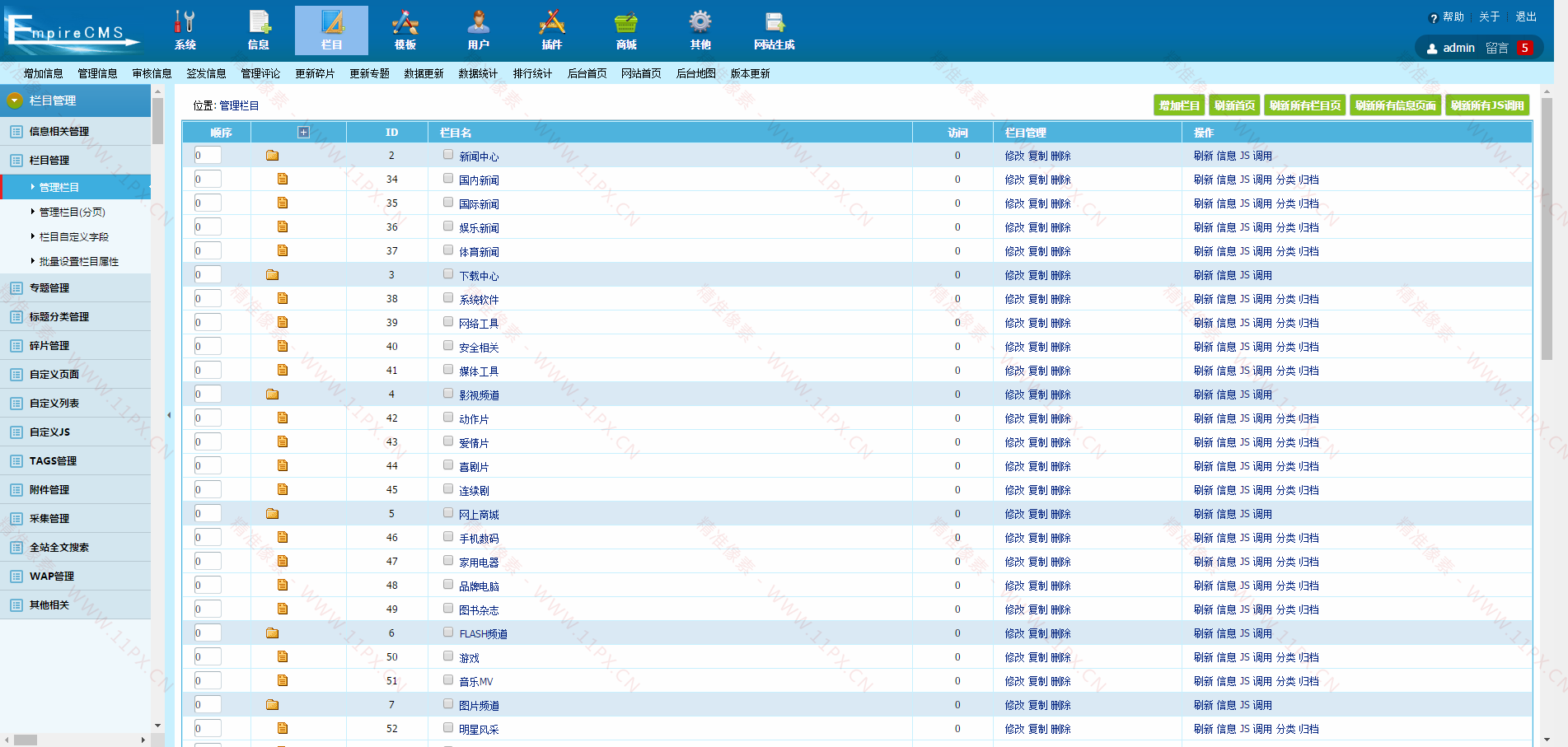
Task: Open the 网站生成 (Site Generate) icon
Action: [x=774, y=30]
